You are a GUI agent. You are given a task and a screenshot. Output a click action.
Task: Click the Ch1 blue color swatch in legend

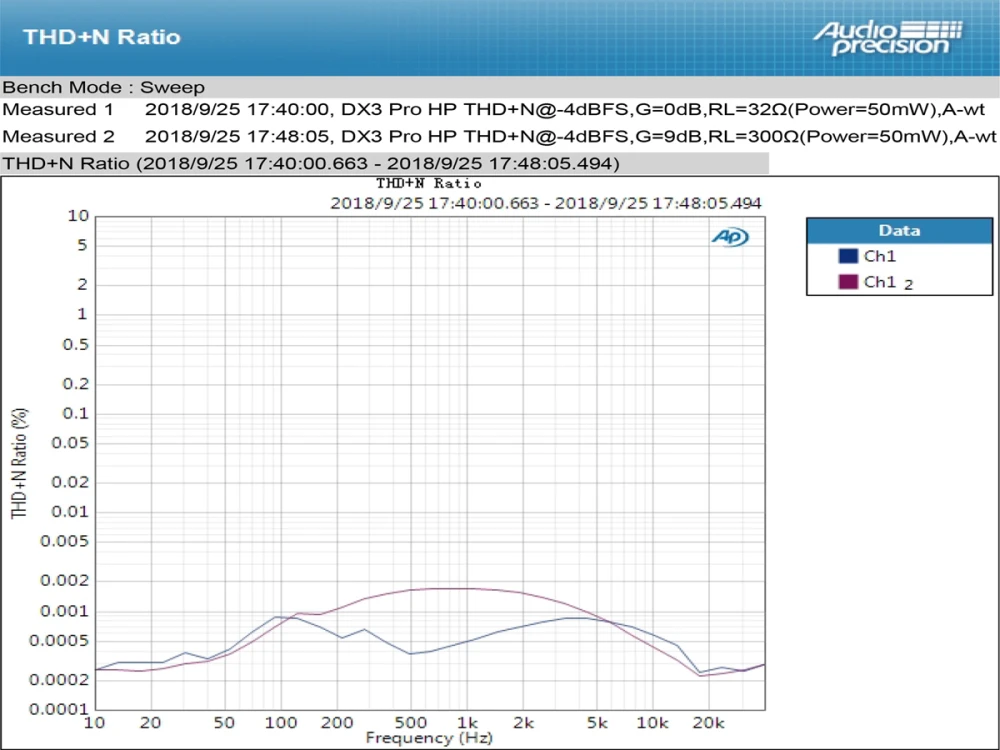(x=848, y=256)
